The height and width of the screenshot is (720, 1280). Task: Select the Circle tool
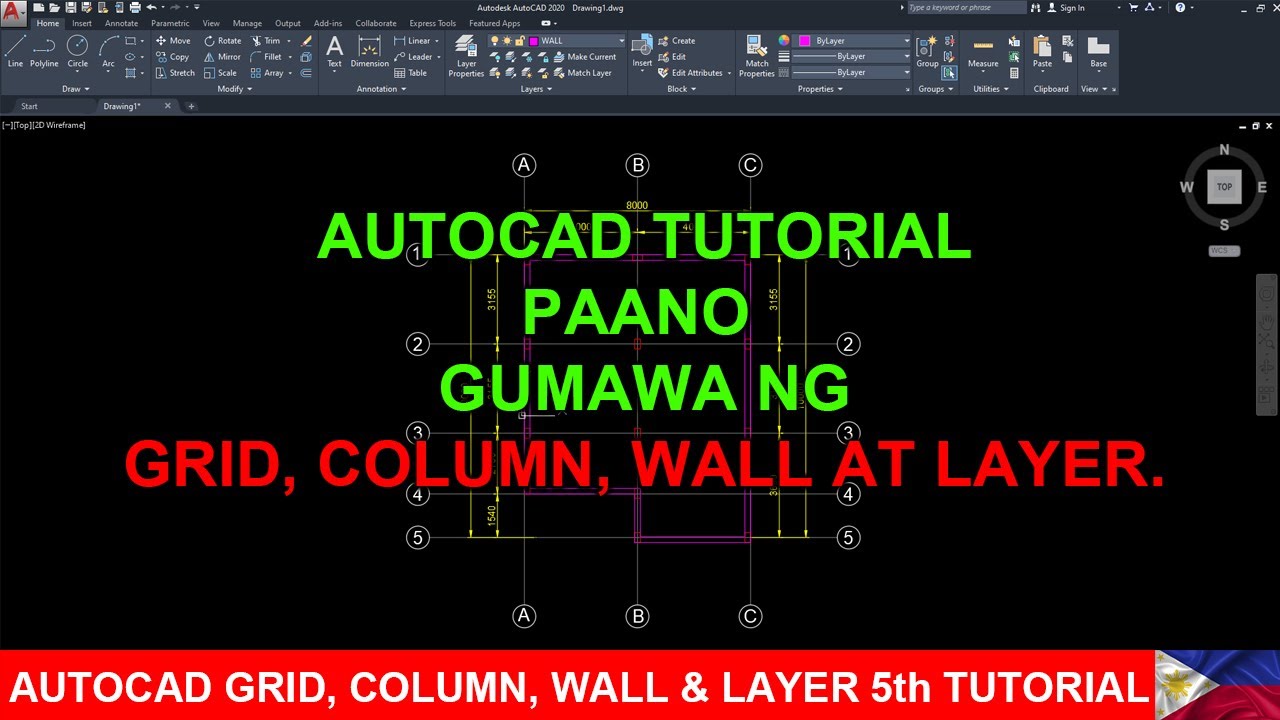tap(77, 52)
